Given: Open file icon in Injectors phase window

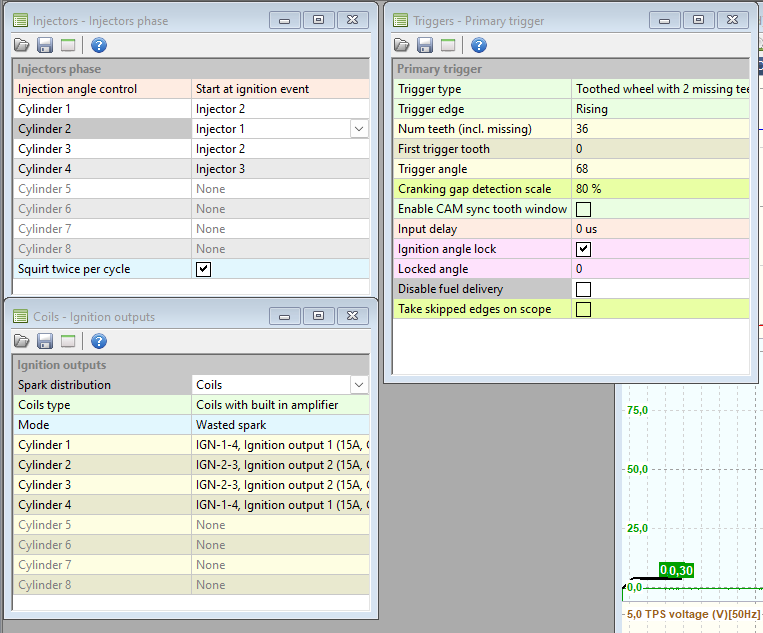Looking at the screenshot, I should (21, 45).
